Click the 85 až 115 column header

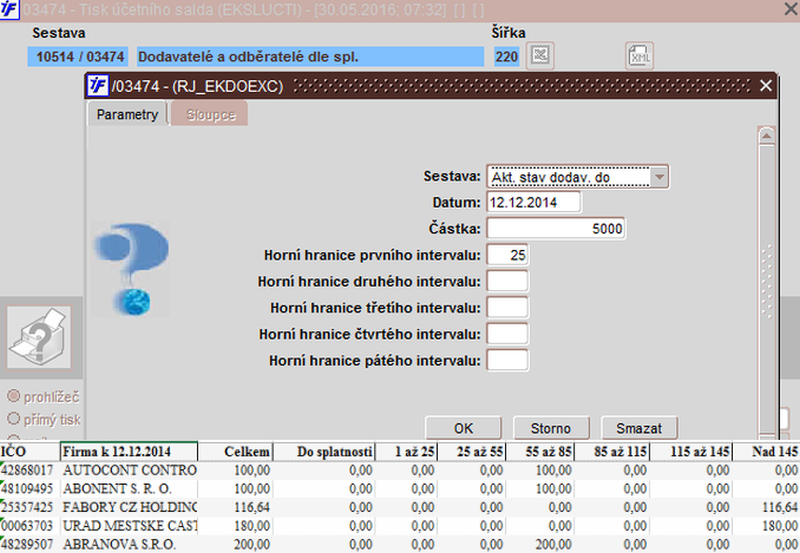(611, 451)
